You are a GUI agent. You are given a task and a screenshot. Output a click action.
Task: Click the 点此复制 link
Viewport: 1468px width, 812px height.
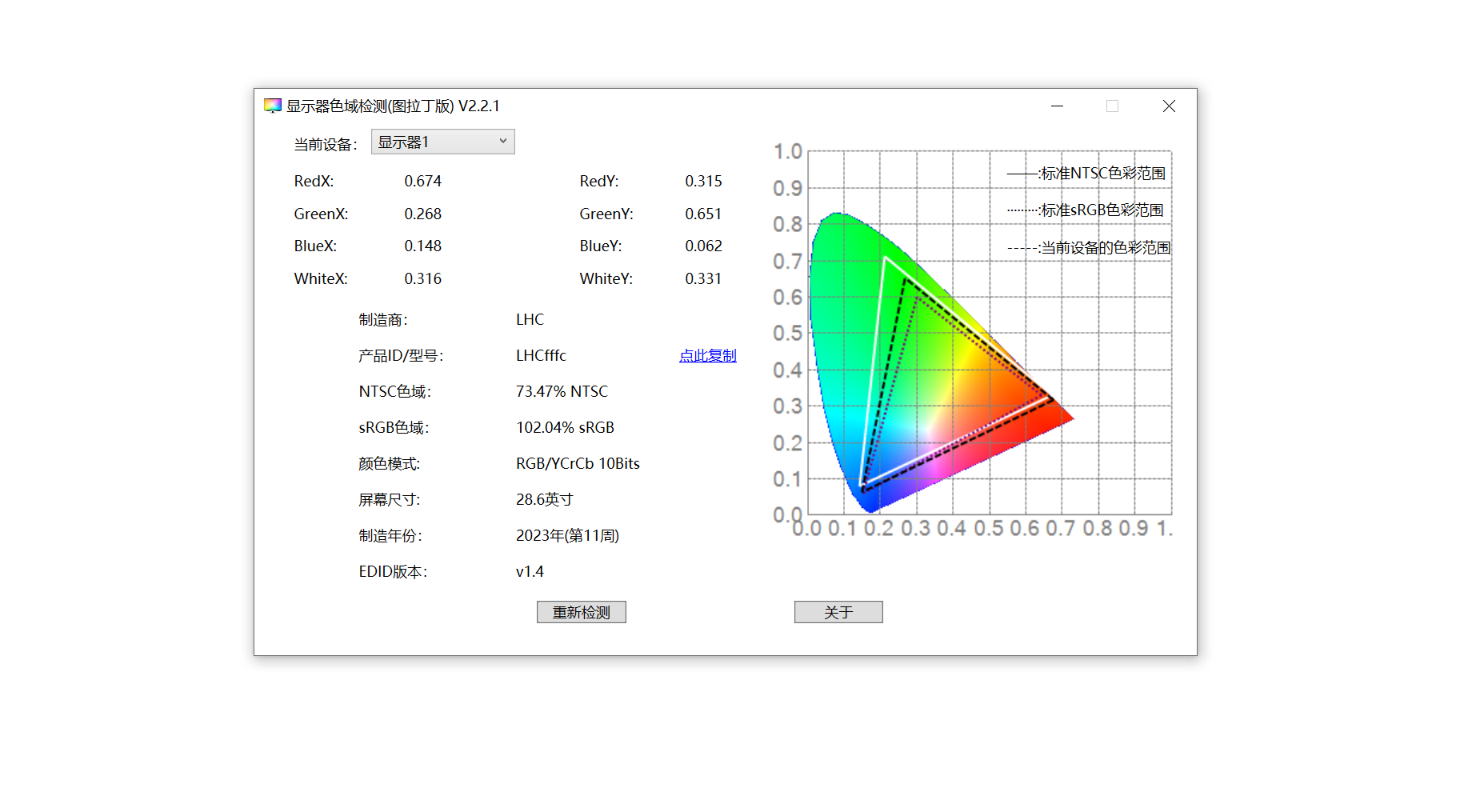click(707, 355)
